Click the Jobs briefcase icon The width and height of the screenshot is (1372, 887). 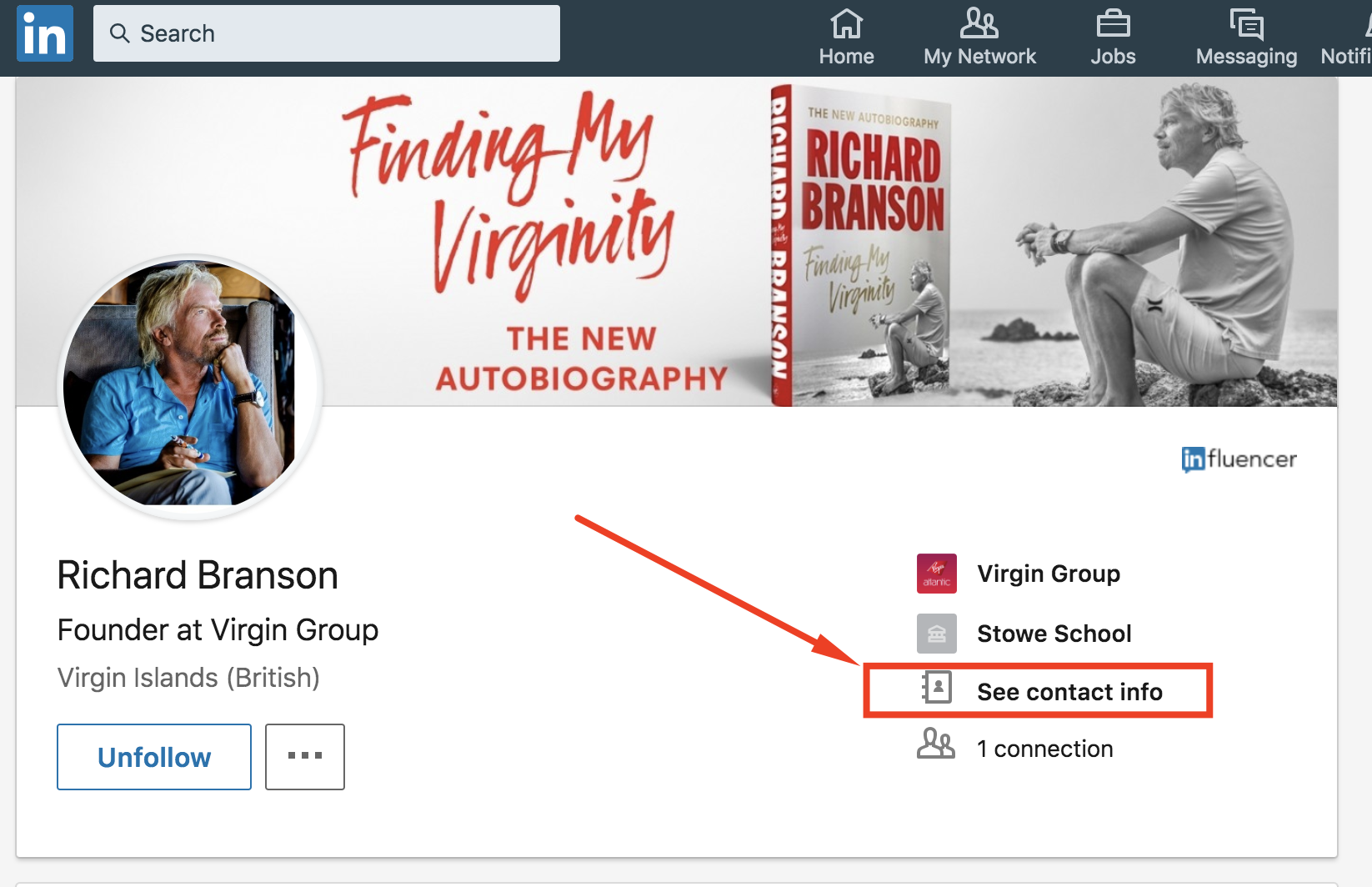(1113, 23)
